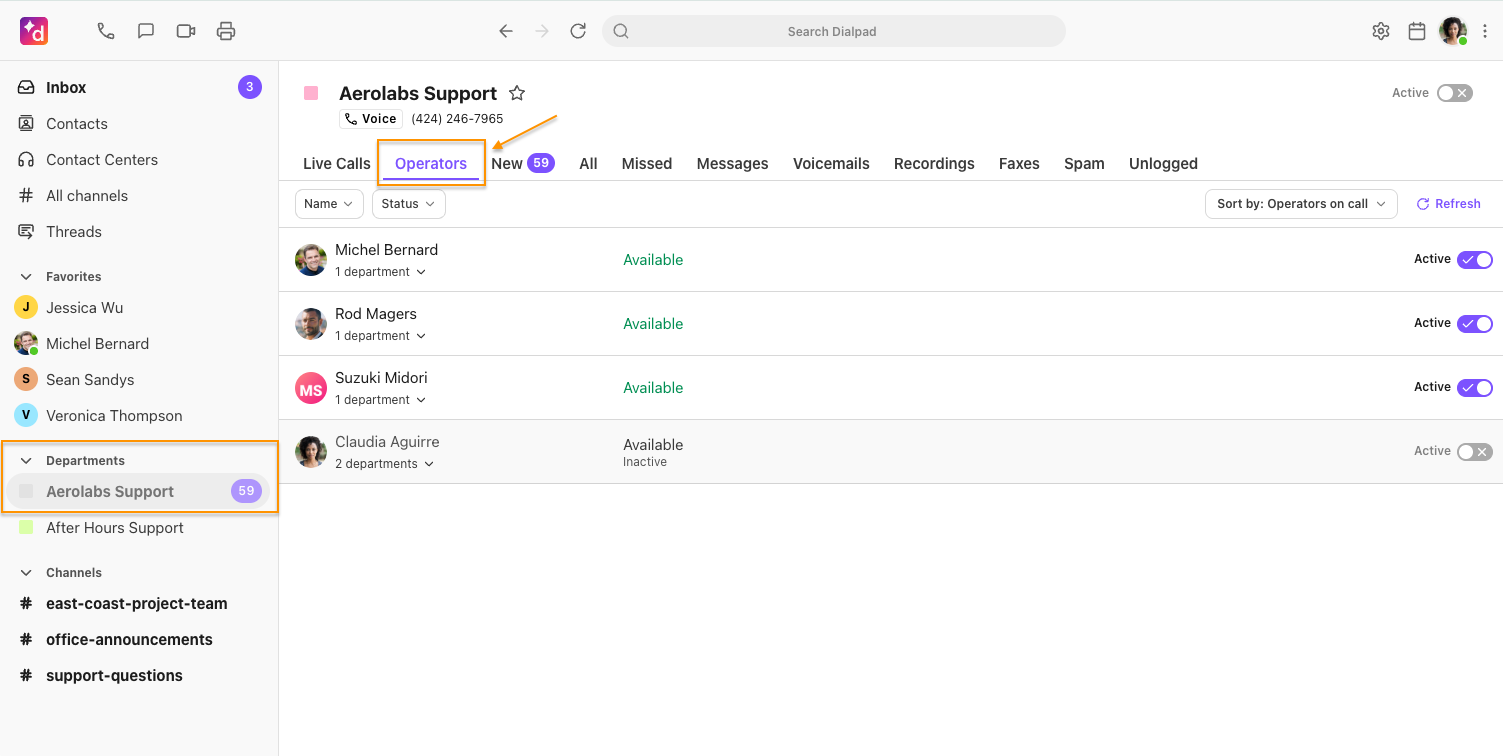Screen dimensions: 1503x756
Task: Expand Suzuki Midori's 1 department list
Action: (x=380, y=400)
